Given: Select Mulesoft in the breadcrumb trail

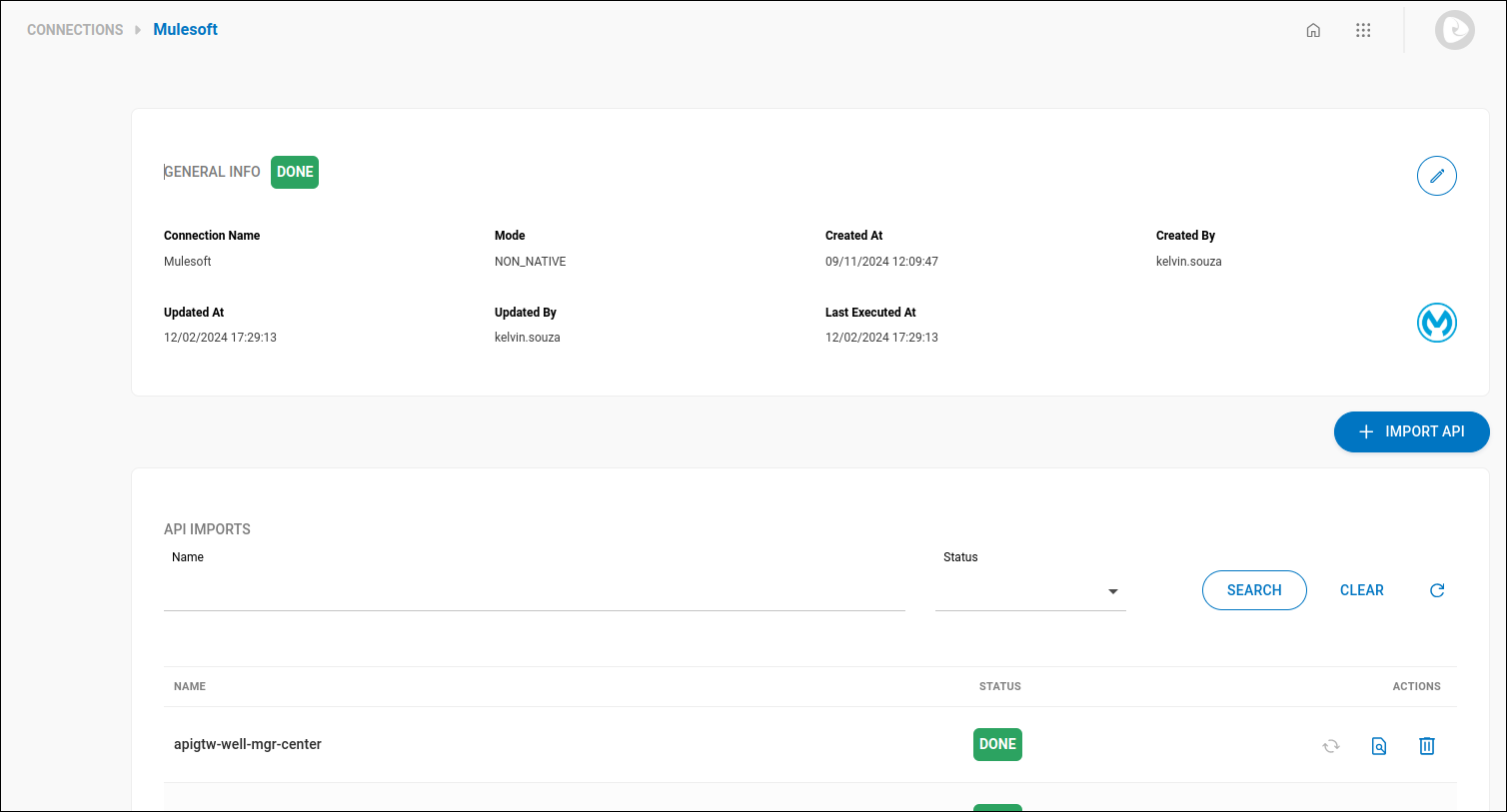Looking at the screenshot, I should click(x=185, y=30).
